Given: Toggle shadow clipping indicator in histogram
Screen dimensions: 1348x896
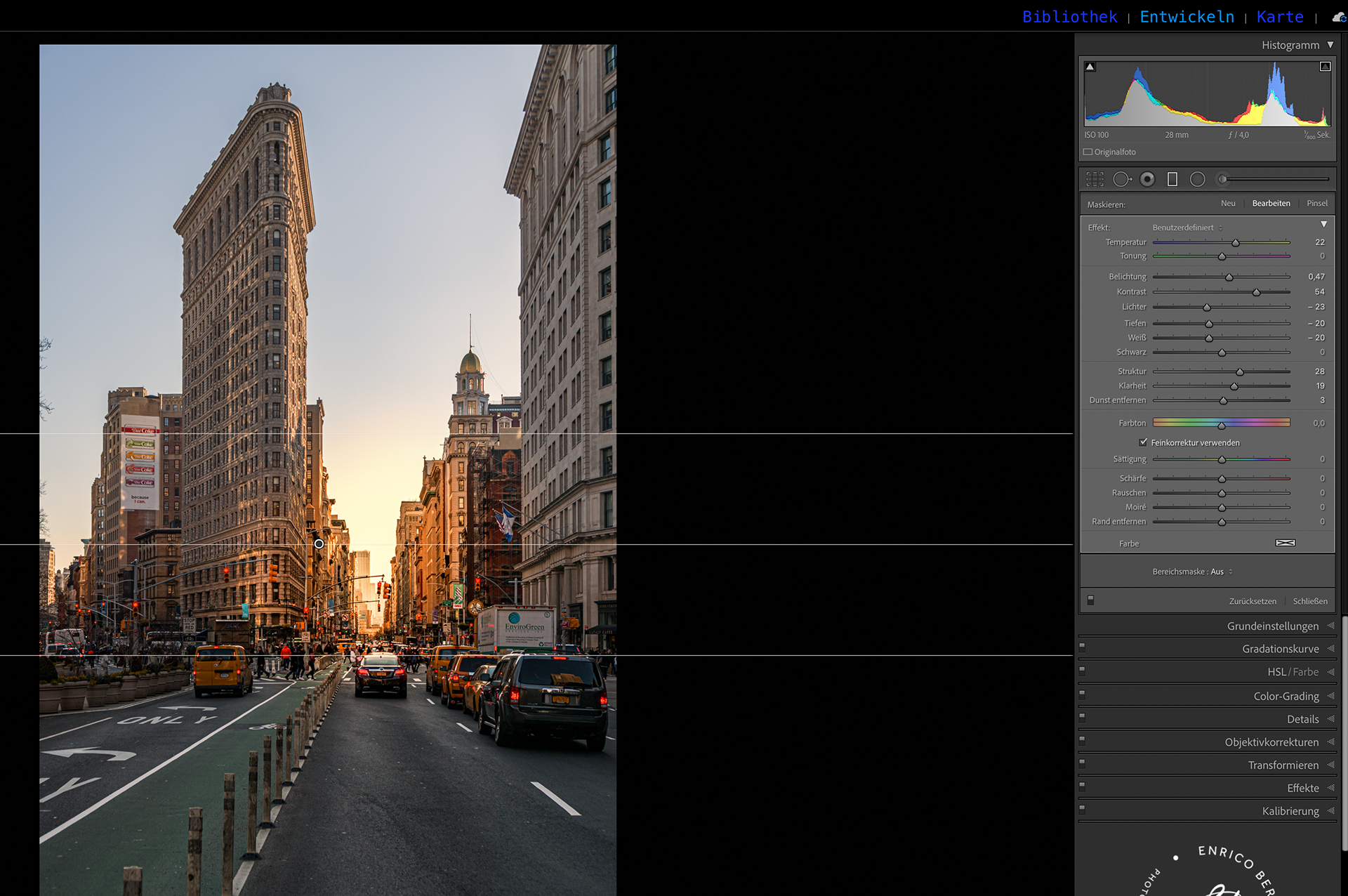Looking at the screenshot, I should [x=1090, y=67].
